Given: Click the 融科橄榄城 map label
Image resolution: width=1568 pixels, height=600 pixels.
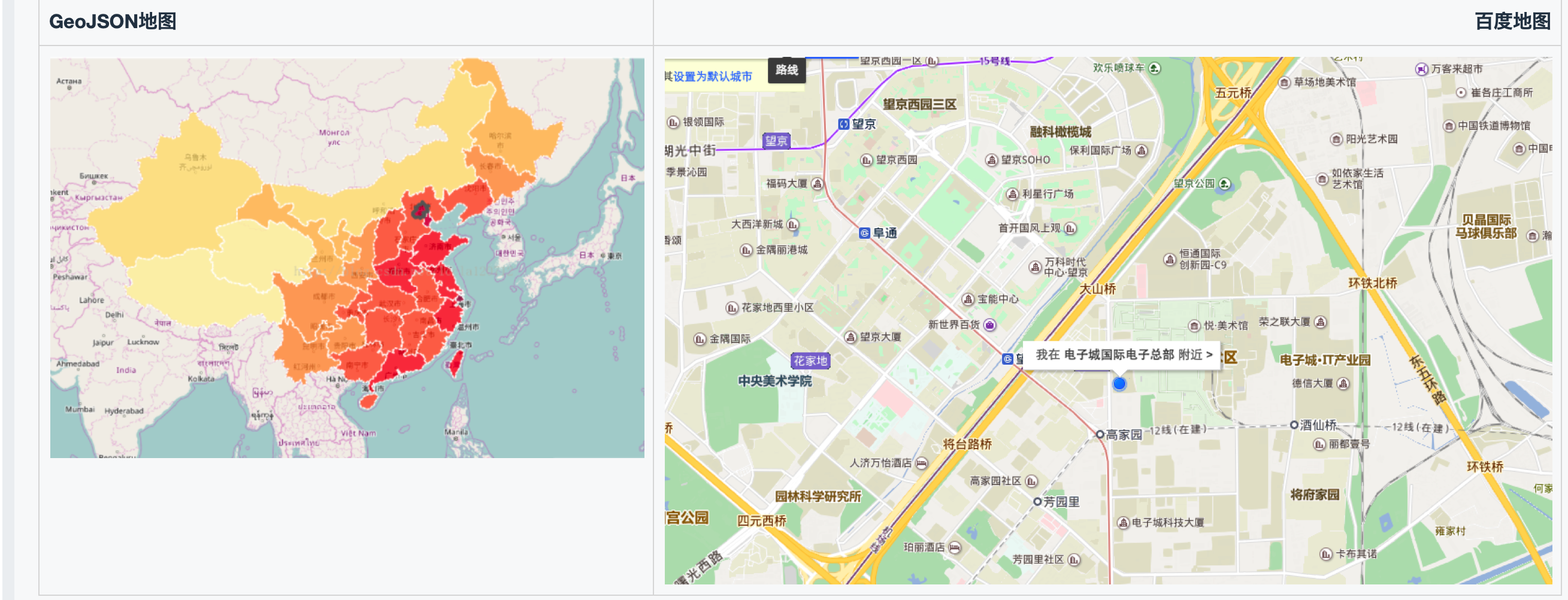Looking at the screenshot, I should pyautogui.click(x=1060, y=132).
